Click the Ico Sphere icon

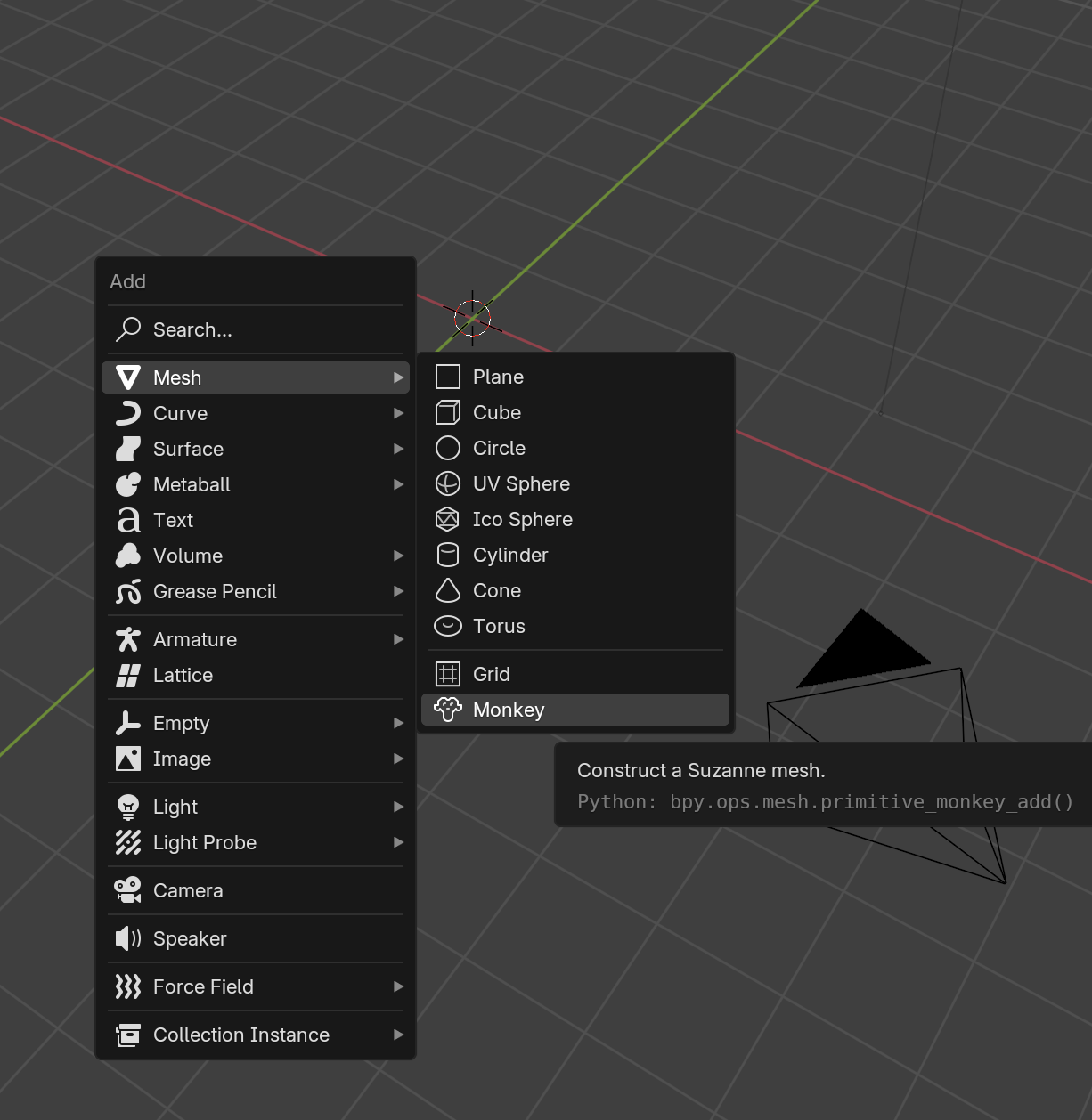point(448,519)
